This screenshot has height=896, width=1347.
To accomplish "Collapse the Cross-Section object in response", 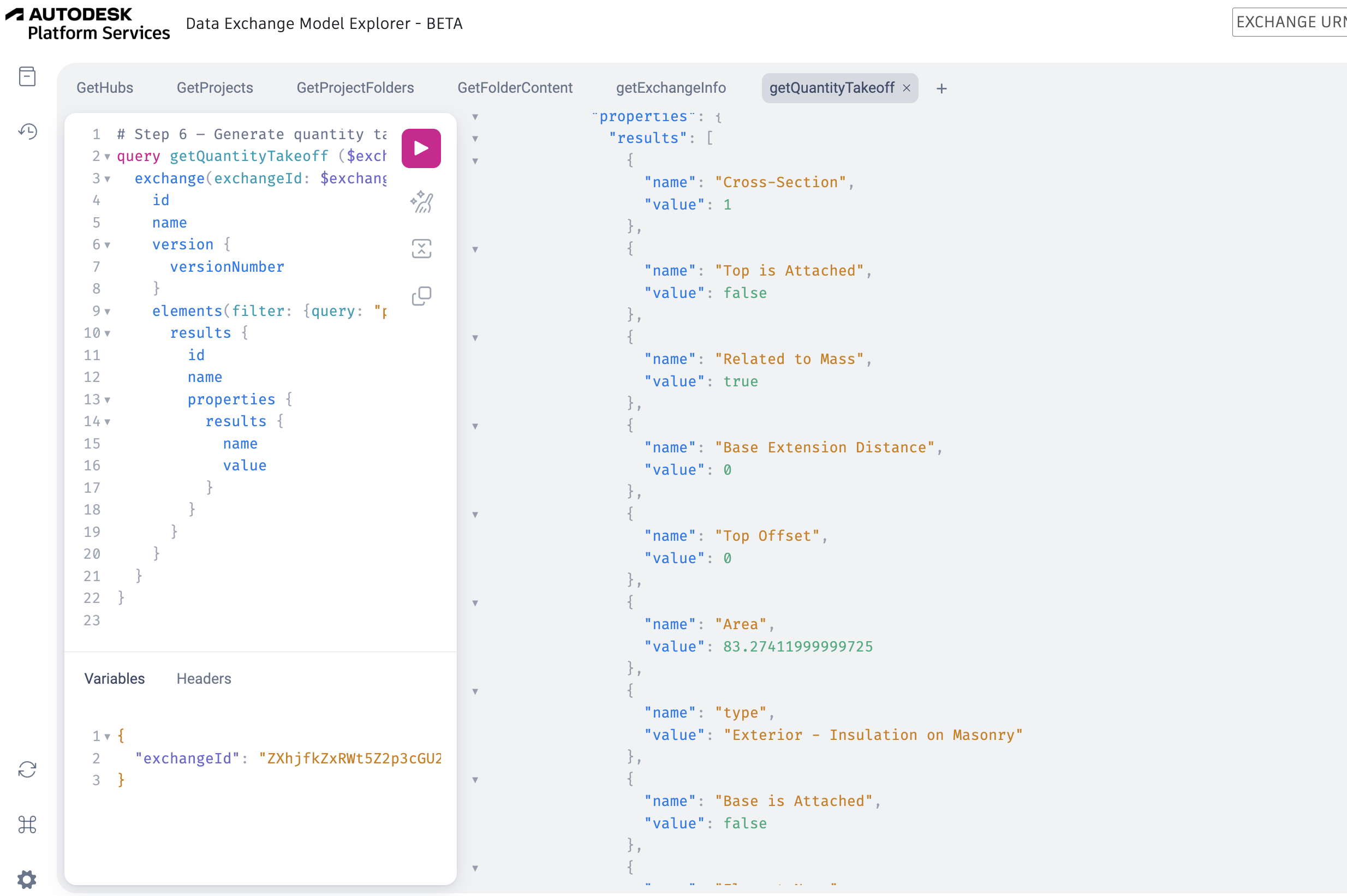I will coord(475,161).
